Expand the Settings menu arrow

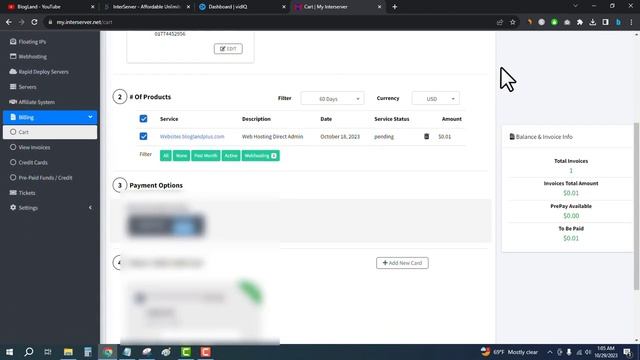(90, 207)
